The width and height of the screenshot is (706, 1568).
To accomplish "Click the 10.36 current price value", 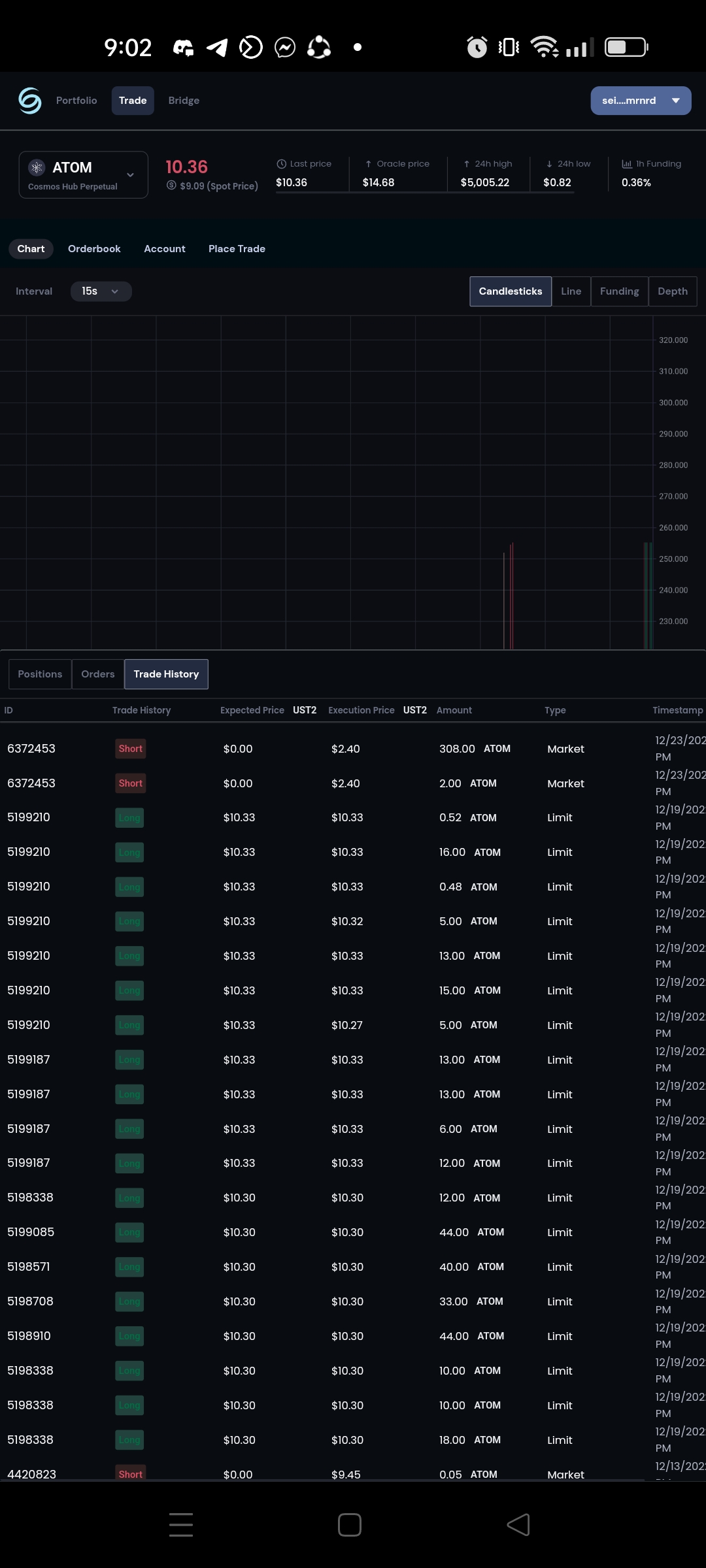I will pyautogui.click(x=186, y=167).
